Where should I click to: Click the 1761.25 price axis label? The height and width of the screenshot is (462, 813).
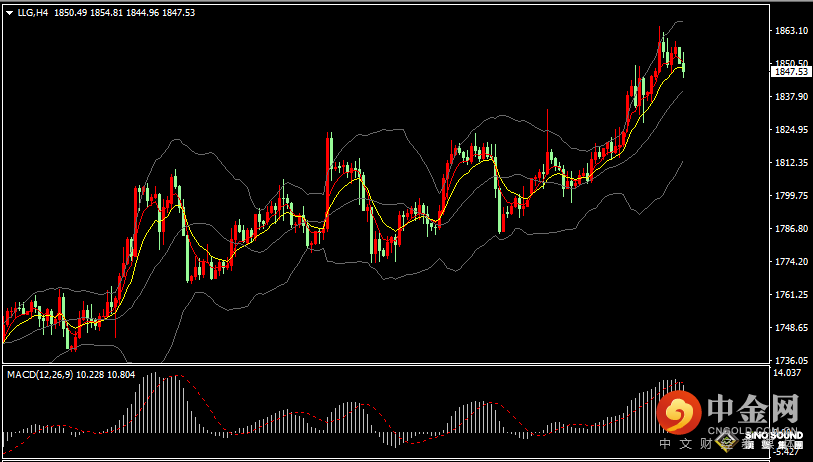tap(790, 295)
